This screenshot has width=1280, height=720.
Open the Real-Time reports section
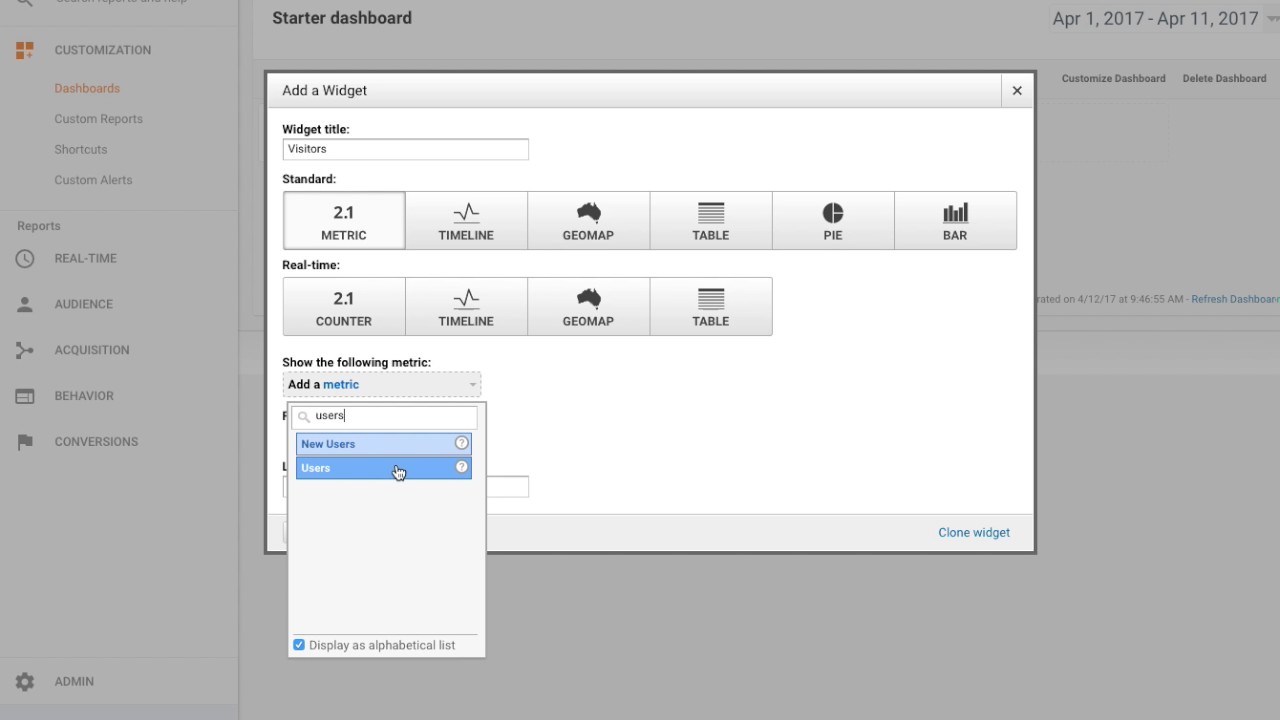coord(85,258)
